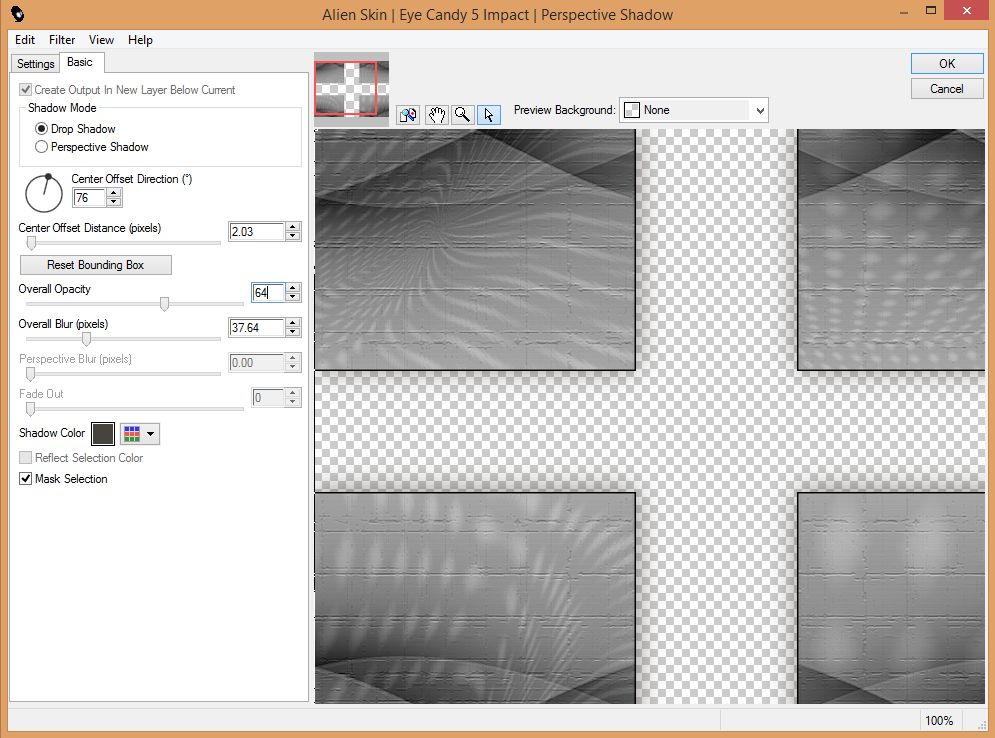Click the Overall Opacity slider handle
This screenshot has height=738, width=995.
164,303
